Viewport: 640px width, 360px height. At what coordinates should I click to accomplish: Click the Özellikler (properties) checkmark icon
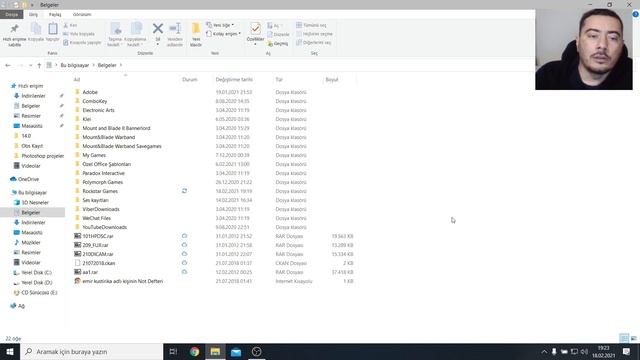[x=256, y=29]
